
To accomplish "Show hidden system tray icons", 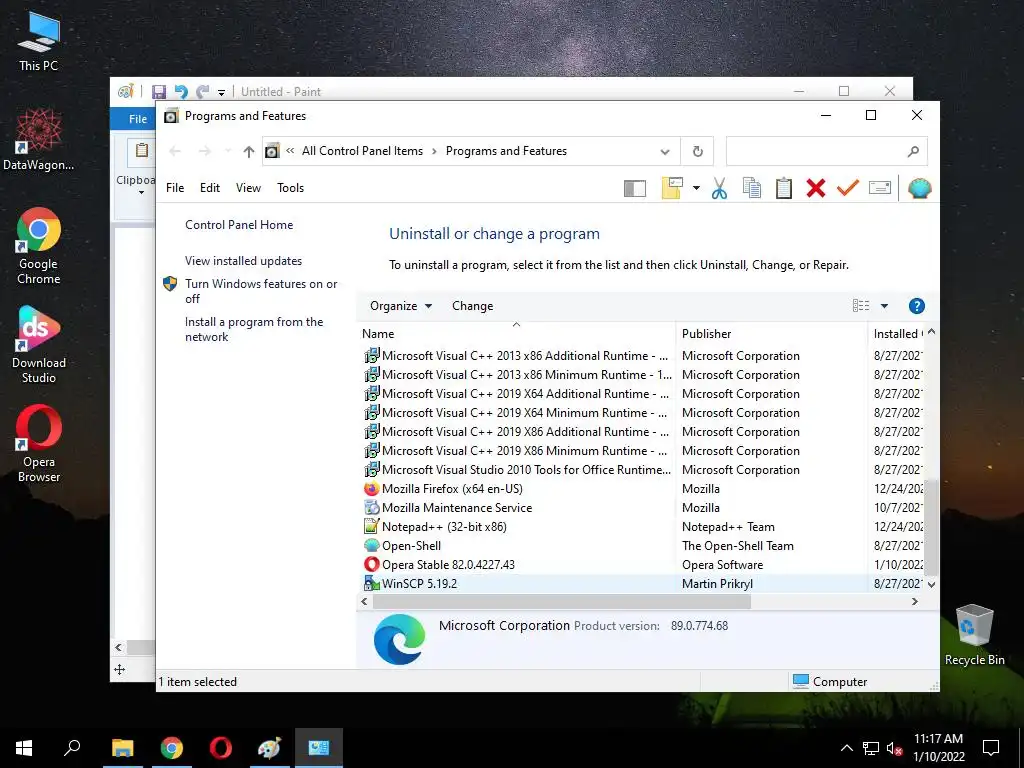I will (x=846, y=748).
